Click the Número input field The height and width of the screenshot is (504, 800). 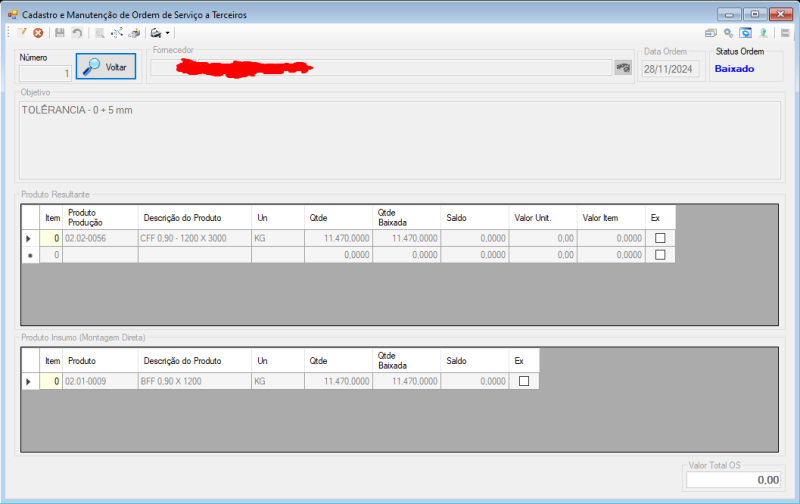tap(45, 73)
